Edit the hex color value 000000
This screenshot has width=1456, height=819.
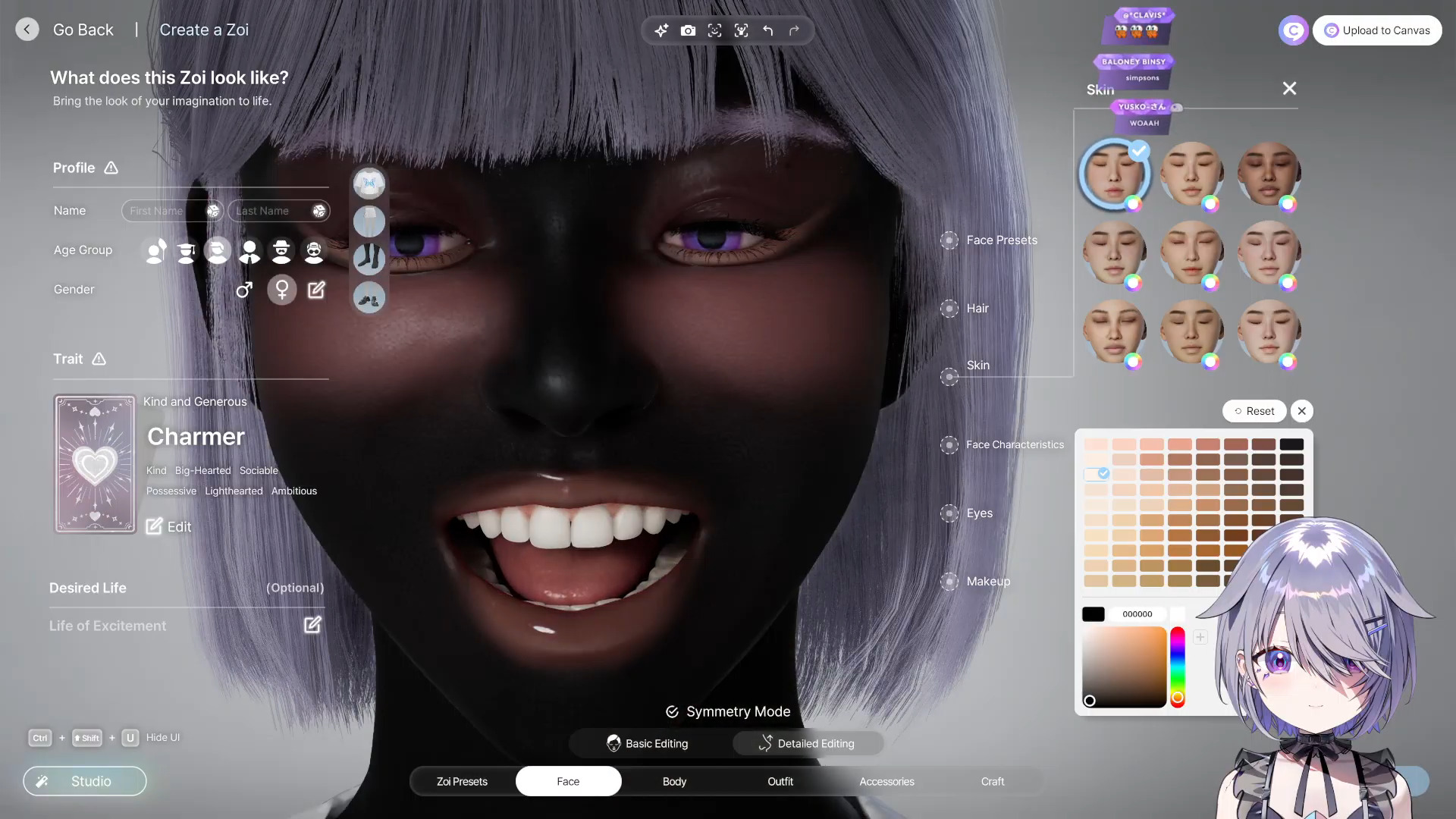point(1137,614)
